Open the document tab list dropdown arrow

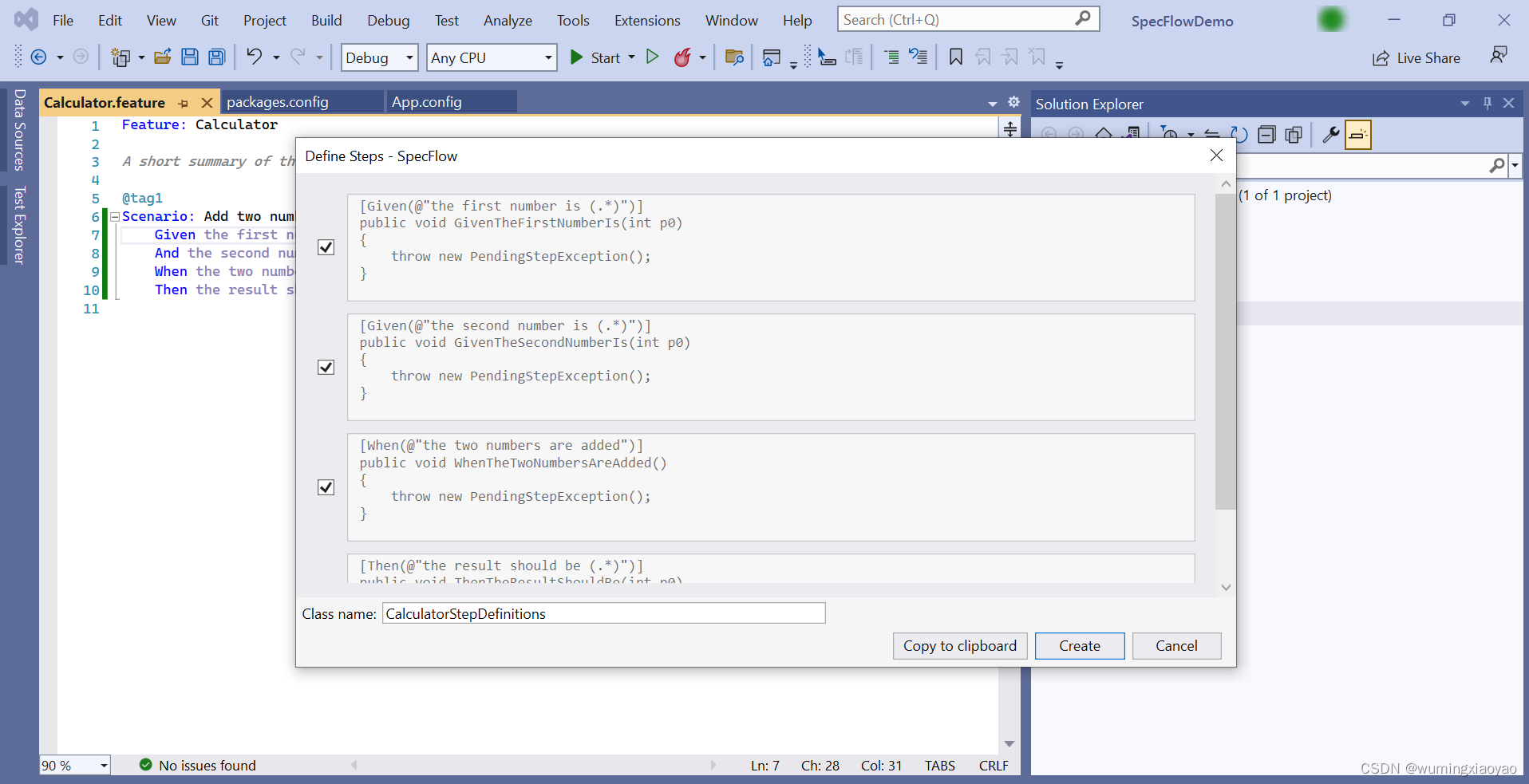pyautogui.click(x=992, y=104)
